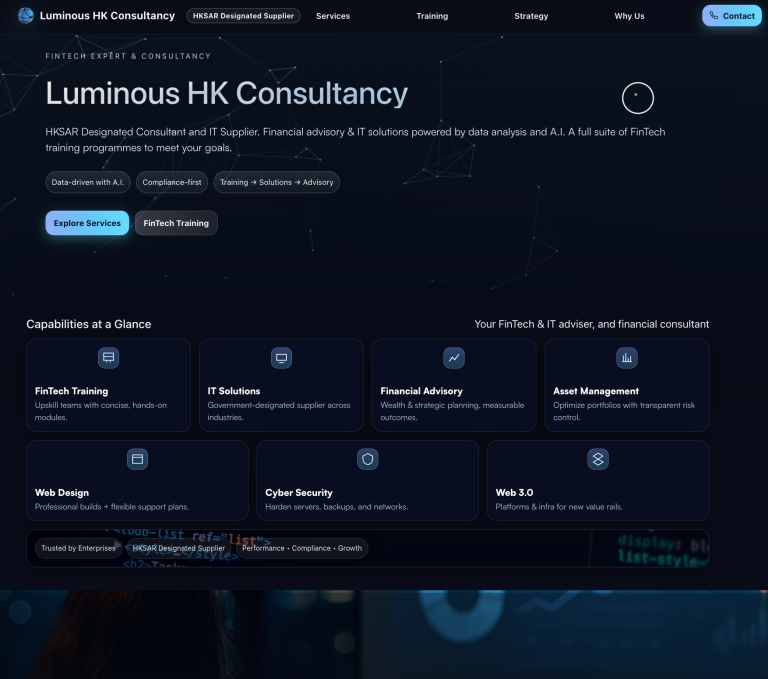
Task: Open the Training navigation item
Action: pos(432,16)
